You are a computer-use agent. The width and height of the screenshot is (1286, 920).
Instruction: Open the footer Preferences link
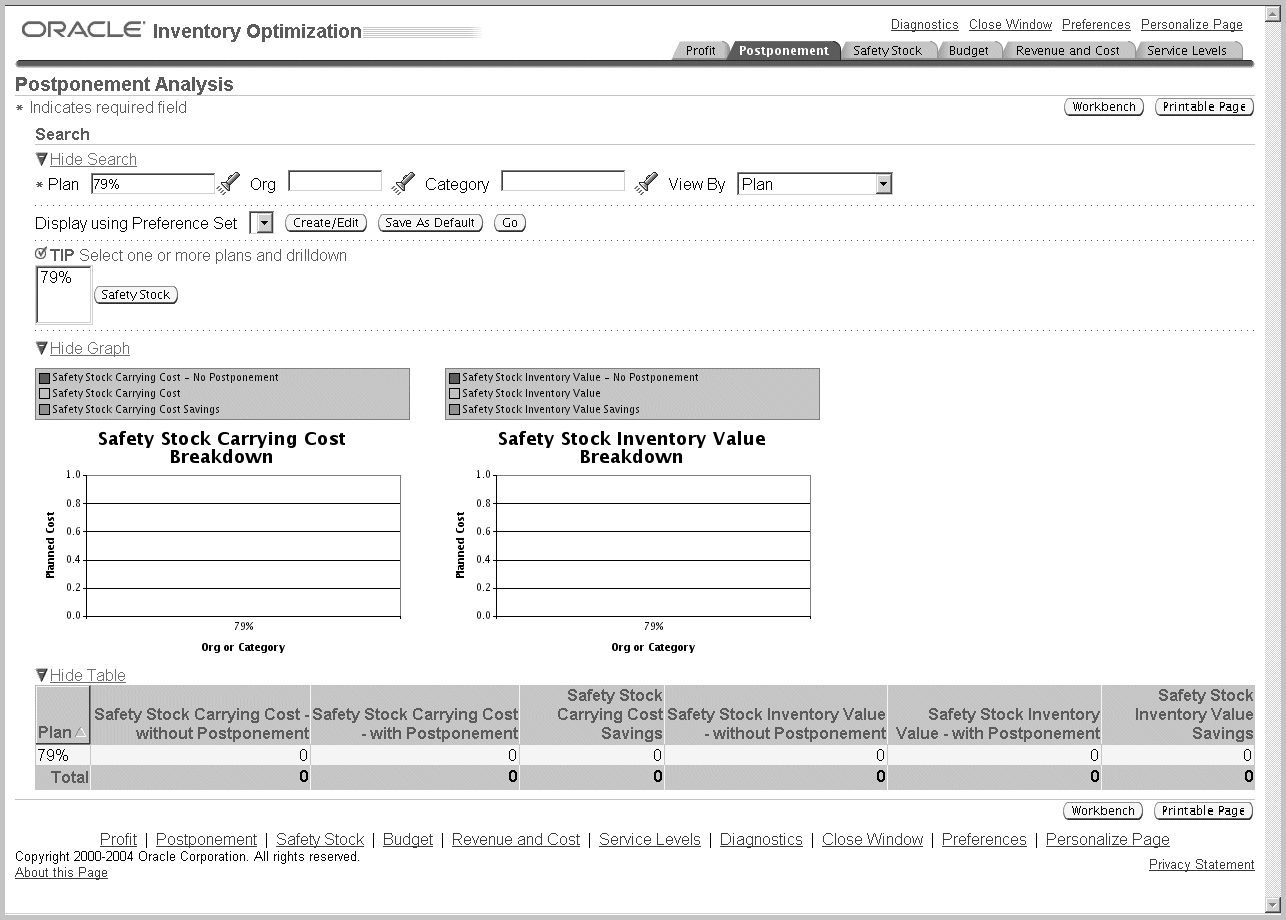pyautogui.click(x=984, y=839)
